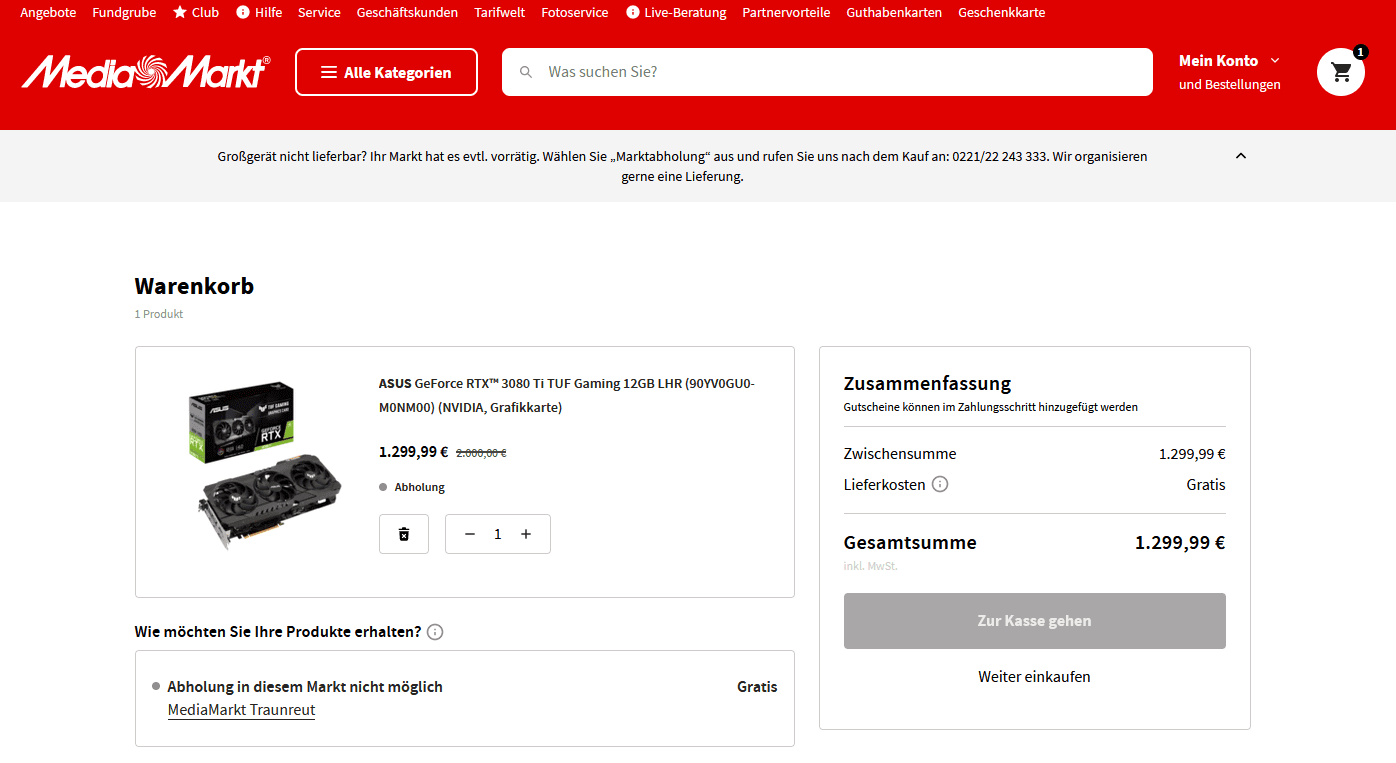
Task: Click the quantity value 1
Action: click(x=497, y=534)
